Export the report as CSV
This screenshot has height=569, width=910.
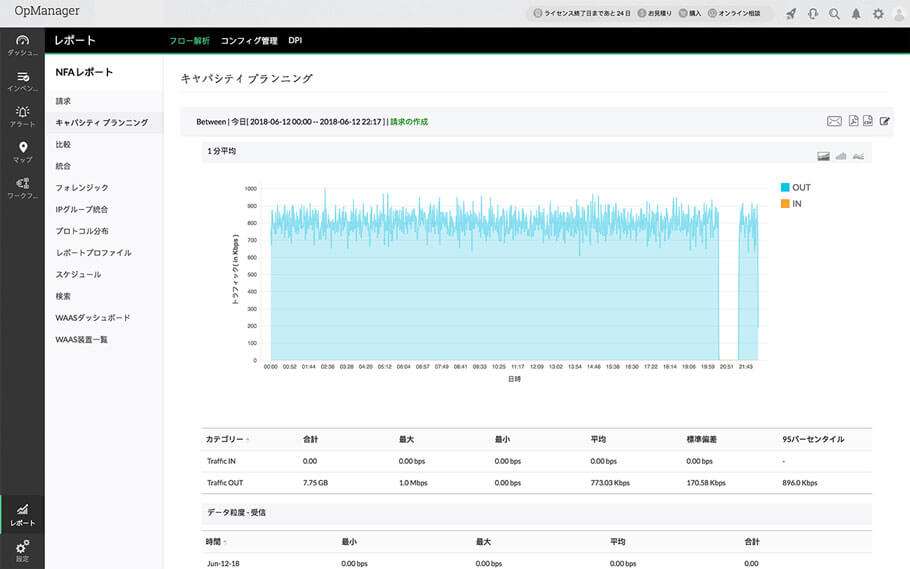(x=868, y=121)
